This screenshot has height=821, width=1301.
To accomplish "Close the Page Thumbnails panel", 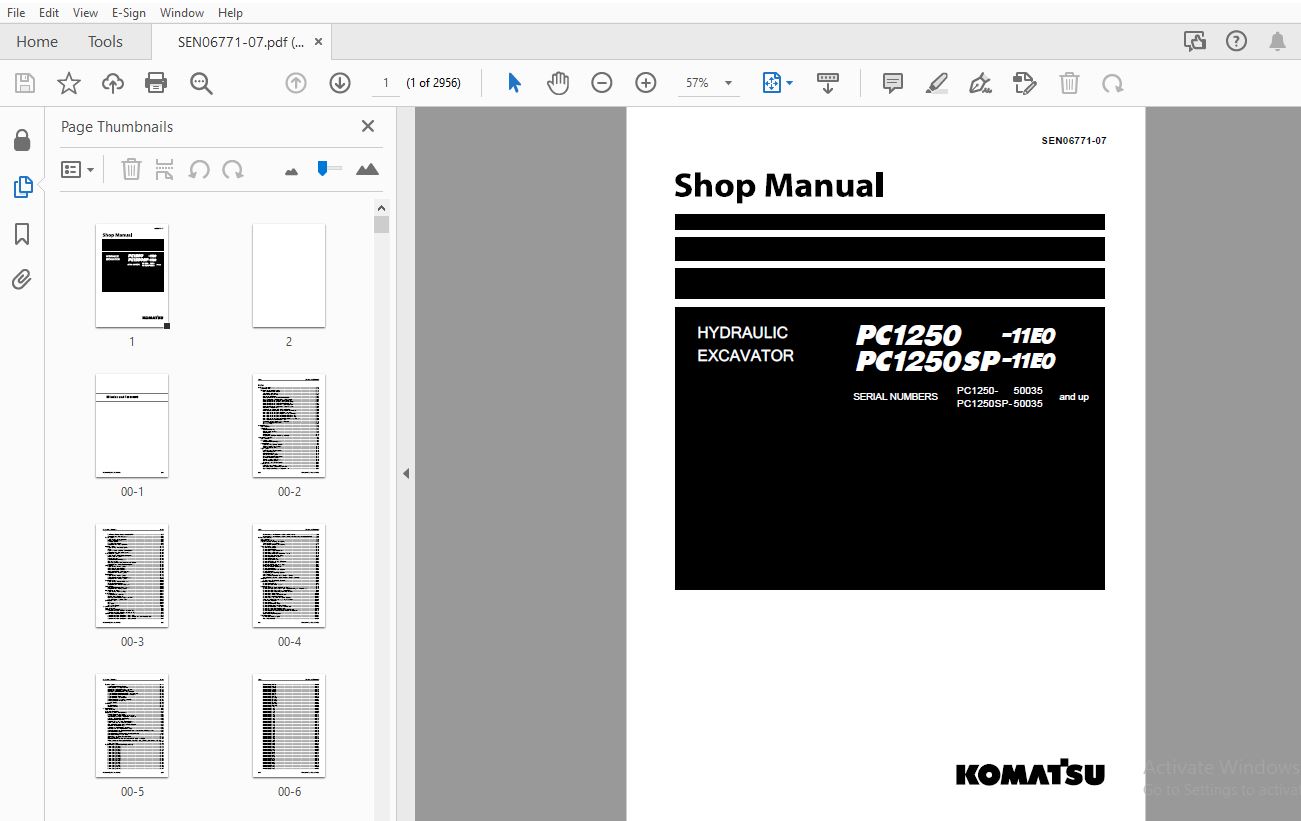I will point(368,126).
